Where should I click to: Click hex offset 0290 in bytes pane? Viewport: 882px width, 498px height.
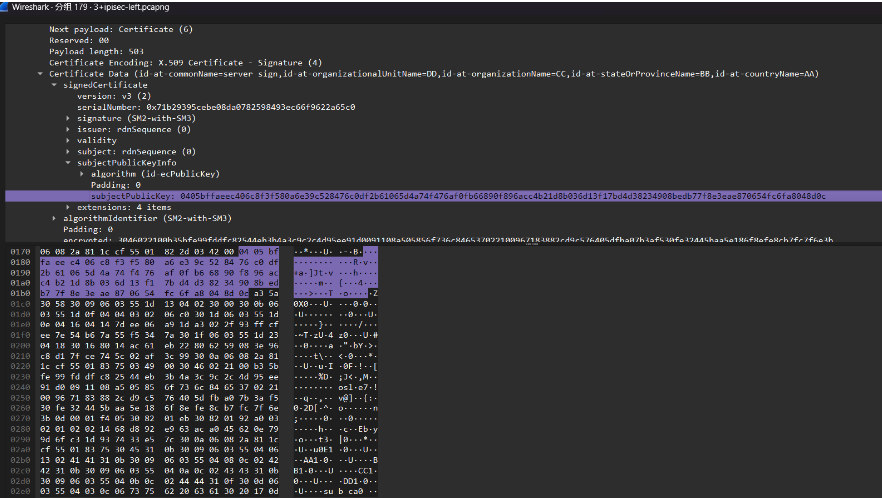21,439
